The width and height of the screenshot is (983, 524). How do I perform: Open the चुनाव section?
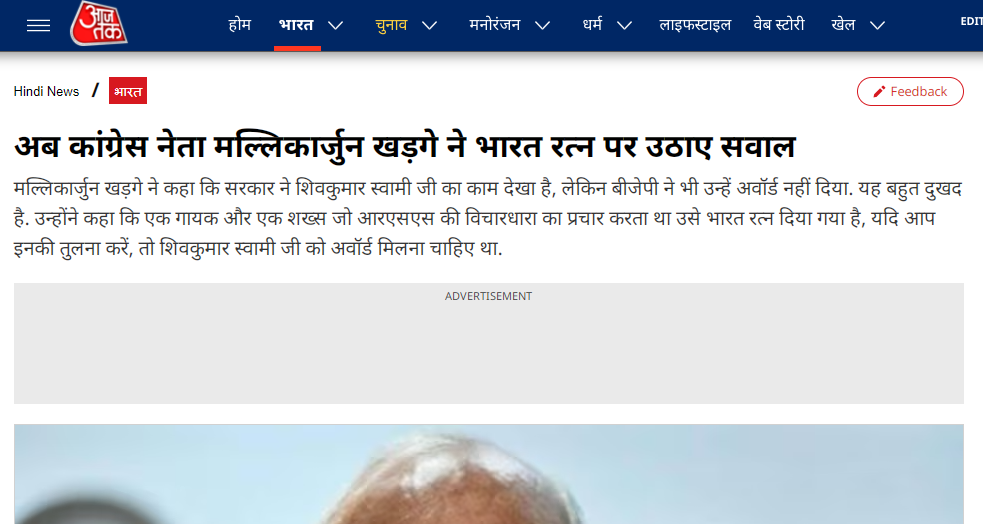[x=391, y=25]
